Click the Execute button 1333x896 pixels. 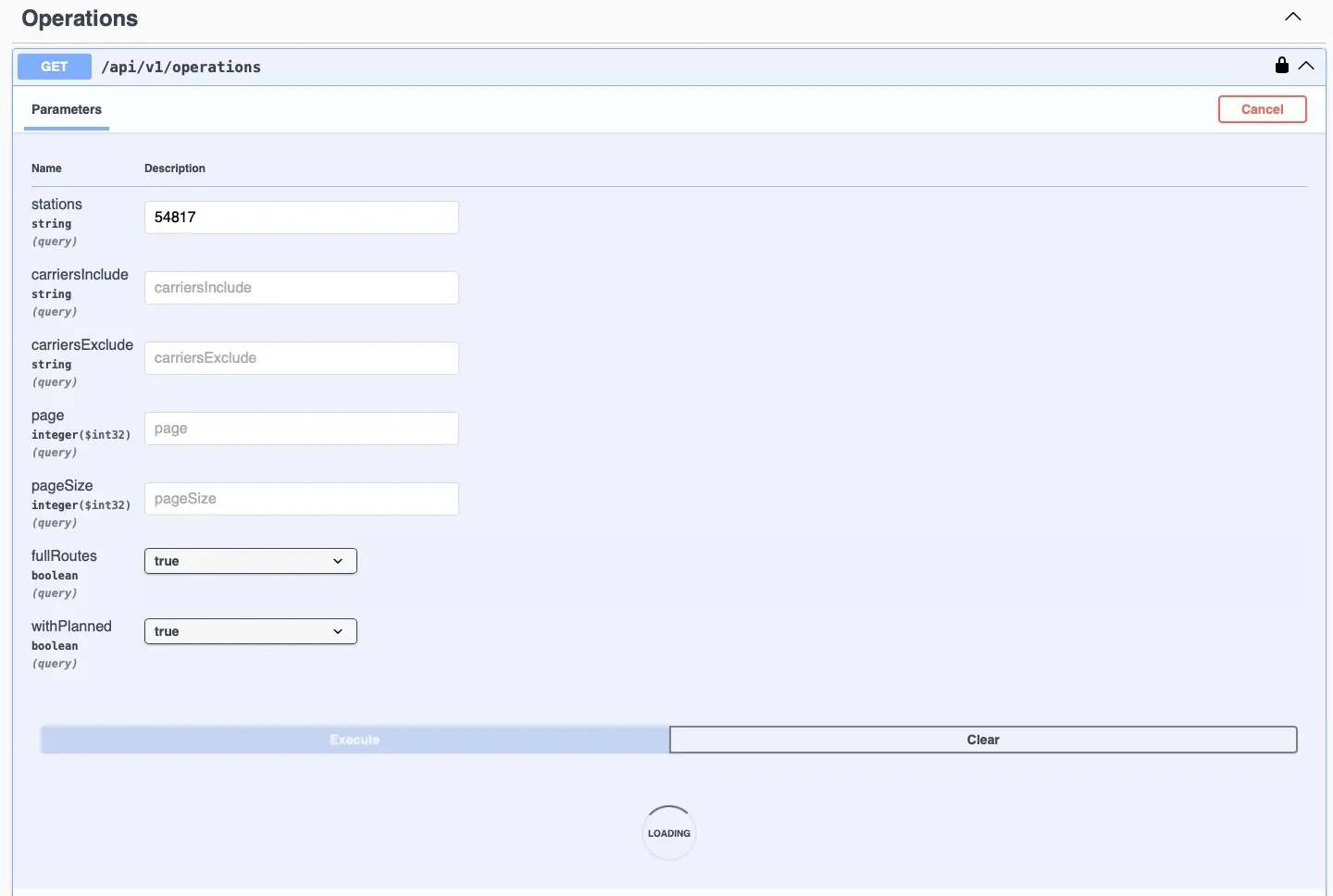(355, 740)
